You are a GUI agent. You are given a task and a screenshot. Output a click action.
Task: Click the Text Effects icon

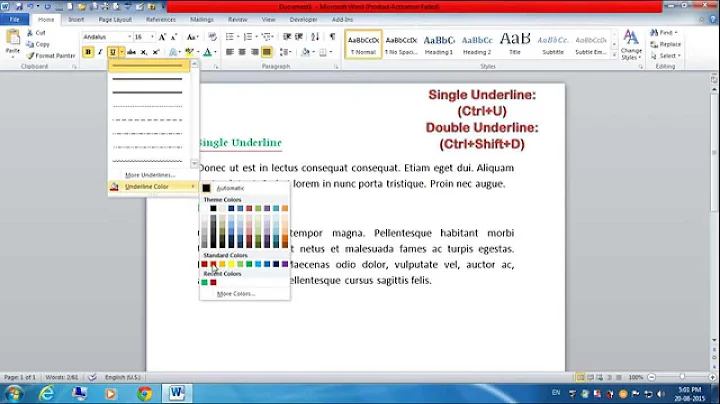[173, 52]
